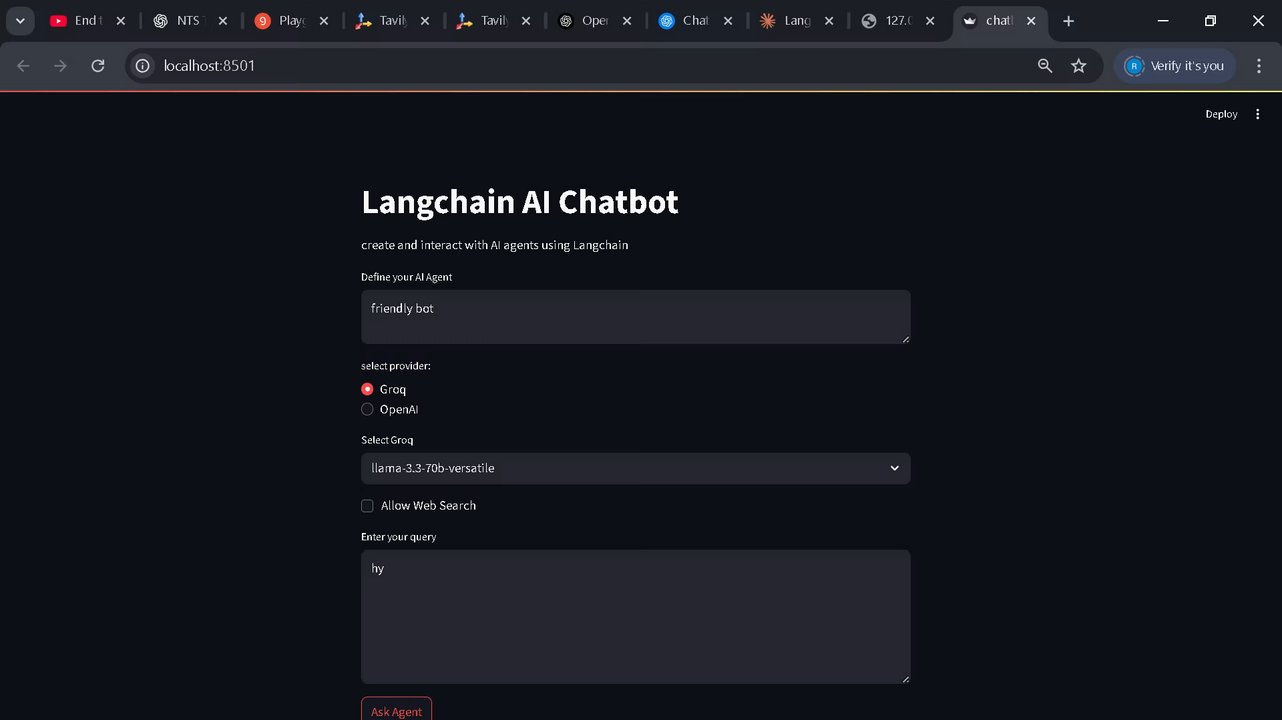Viewport: 1282px width, 720px height.
Task: Click the new tab plus icon
Action: (1068, 21)
